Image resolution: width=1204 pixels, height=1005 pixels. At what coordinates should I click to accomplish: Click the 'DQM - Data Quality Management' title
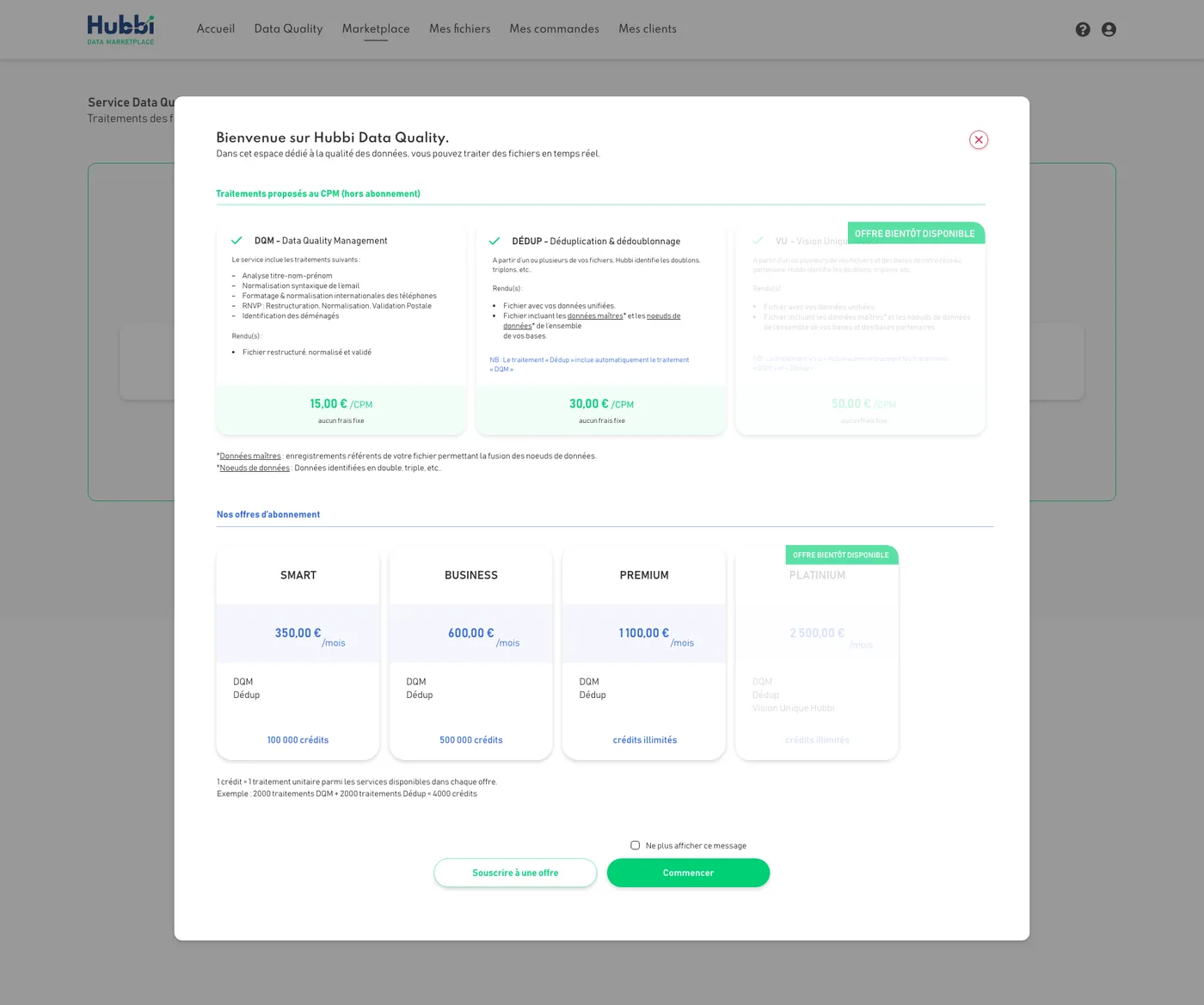tap(321, 241)
